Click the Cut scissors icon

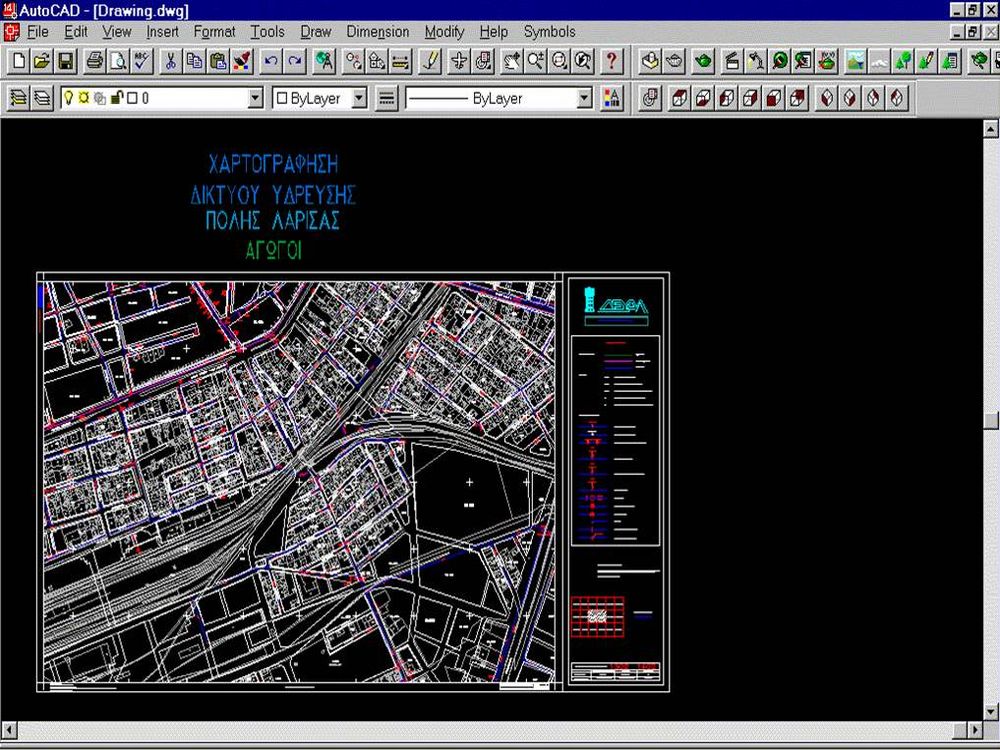pyautogui.click(x=170, y=61)
